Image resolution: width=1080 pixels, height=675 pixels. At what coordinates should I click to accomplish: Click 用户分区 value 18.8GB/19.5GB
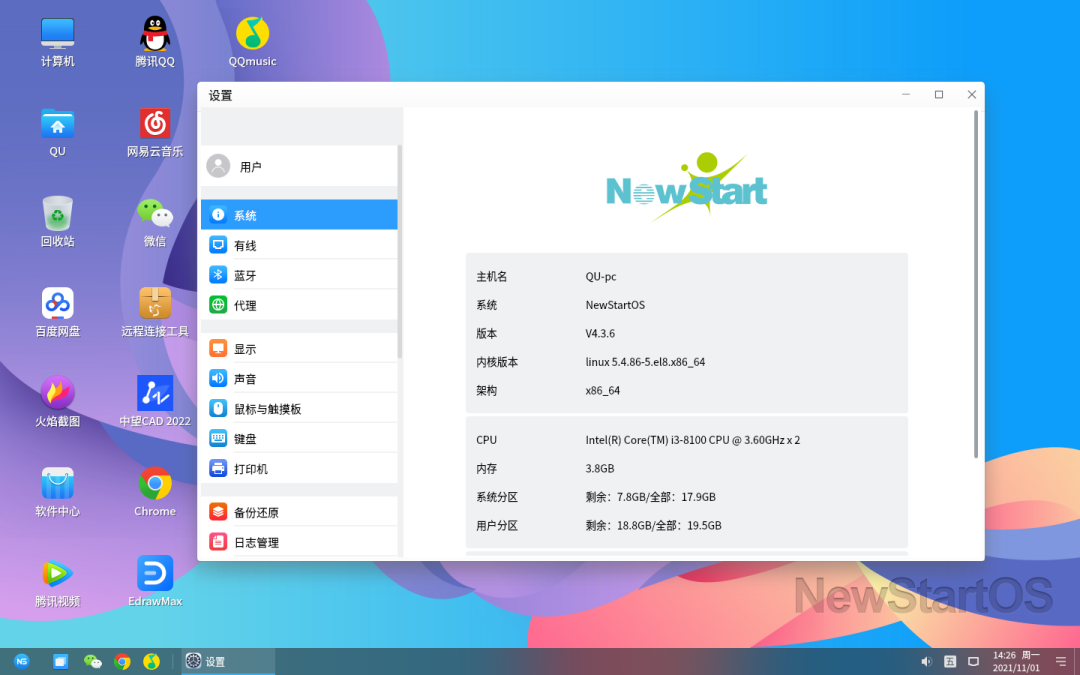[x=654, y=526]
